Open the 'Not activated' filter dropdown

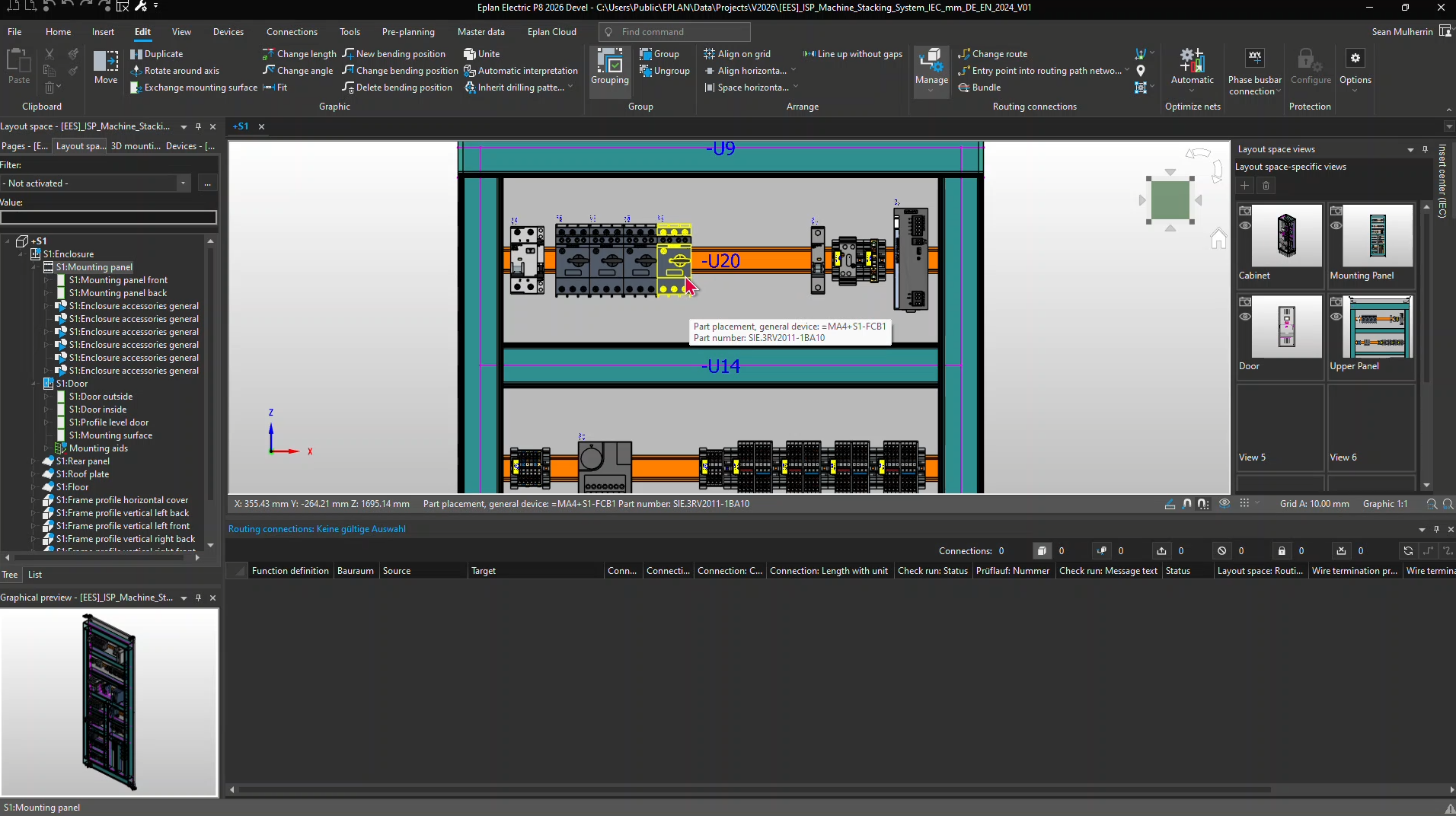[x=183, y=183]
